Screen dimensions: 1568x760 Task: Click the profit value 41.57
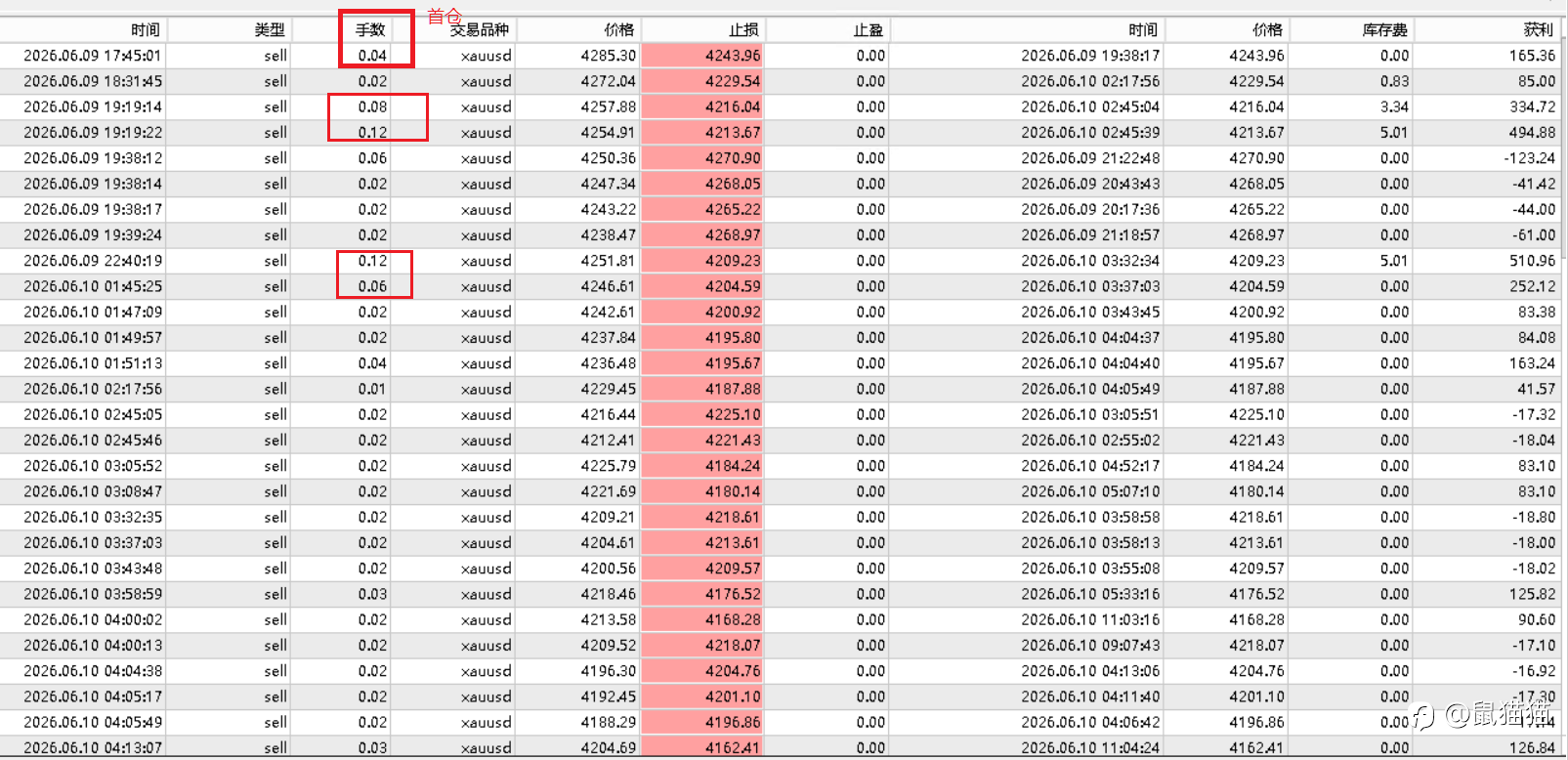pyautogui.click(x=1536, y=389)
